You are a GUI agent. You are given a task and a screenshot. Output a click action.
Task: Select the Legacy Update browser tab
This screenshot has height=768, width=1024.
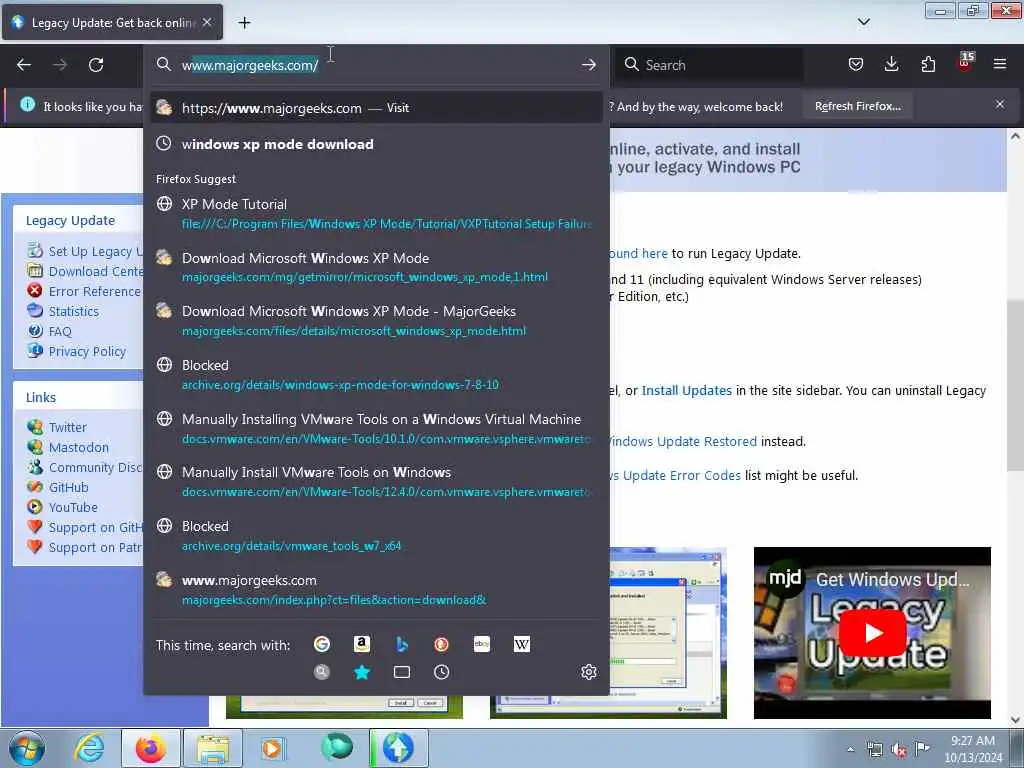click(x=112, y=22)
